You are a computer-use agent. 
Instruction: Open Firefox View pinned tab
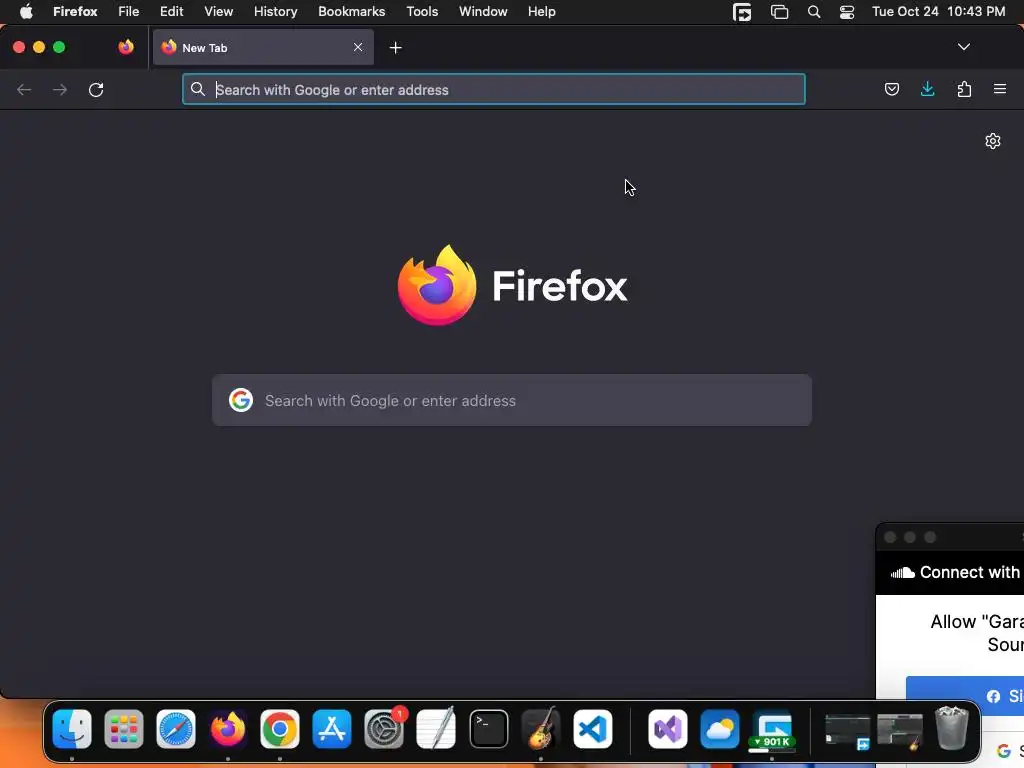tap(126, 47)
